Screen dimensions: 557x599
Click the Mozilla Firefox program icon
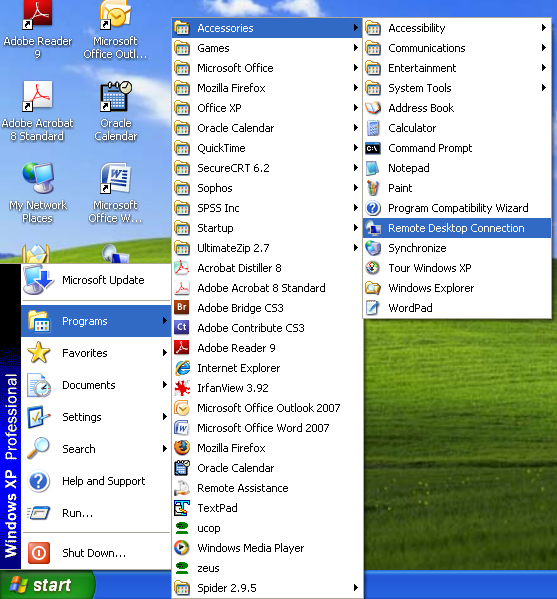pos(182,448)
